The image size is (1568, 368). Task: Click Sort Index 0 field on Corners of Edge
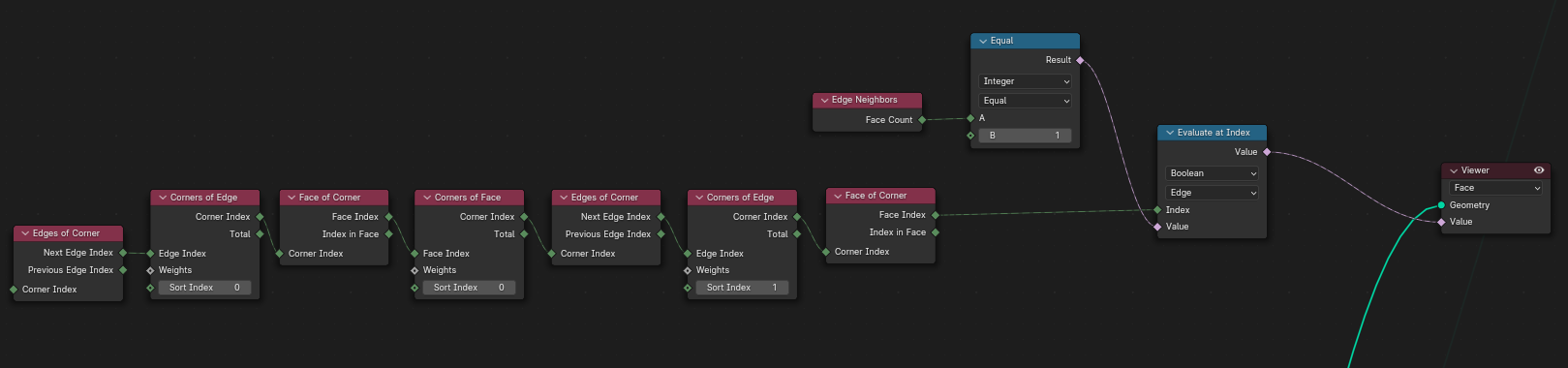pos(204,288)
